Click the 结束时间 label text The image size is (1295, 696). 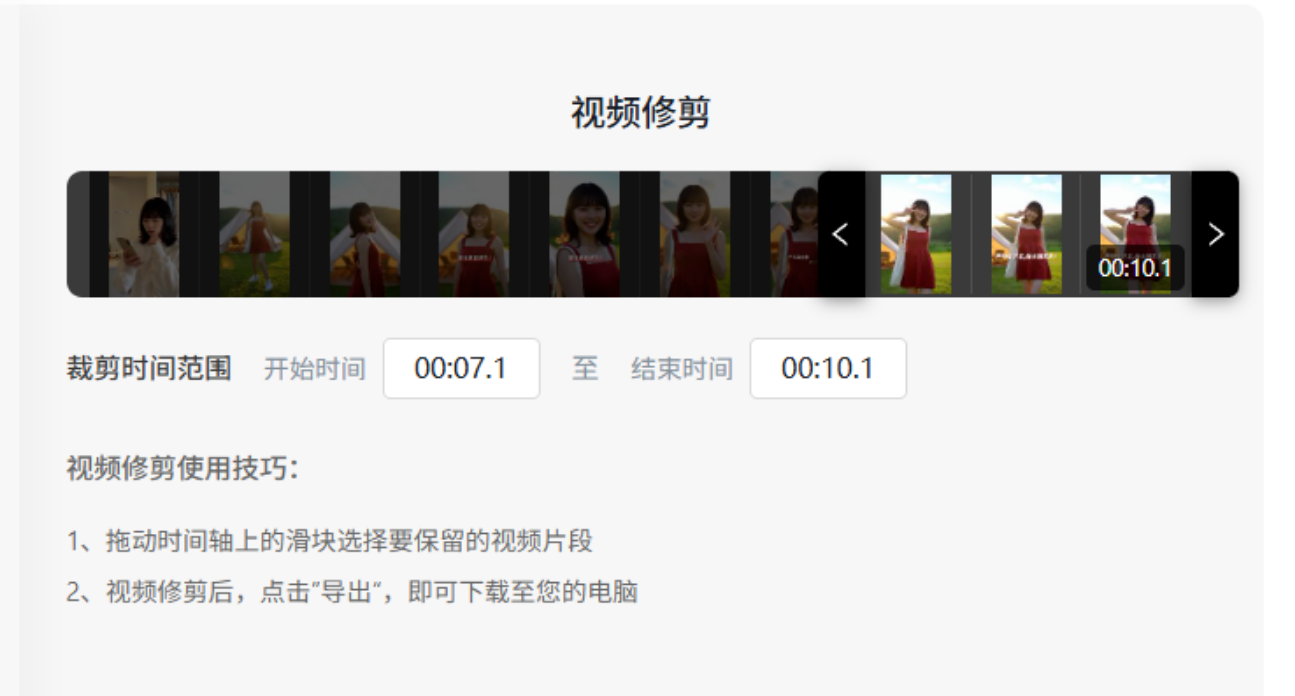tap(681, 369)
